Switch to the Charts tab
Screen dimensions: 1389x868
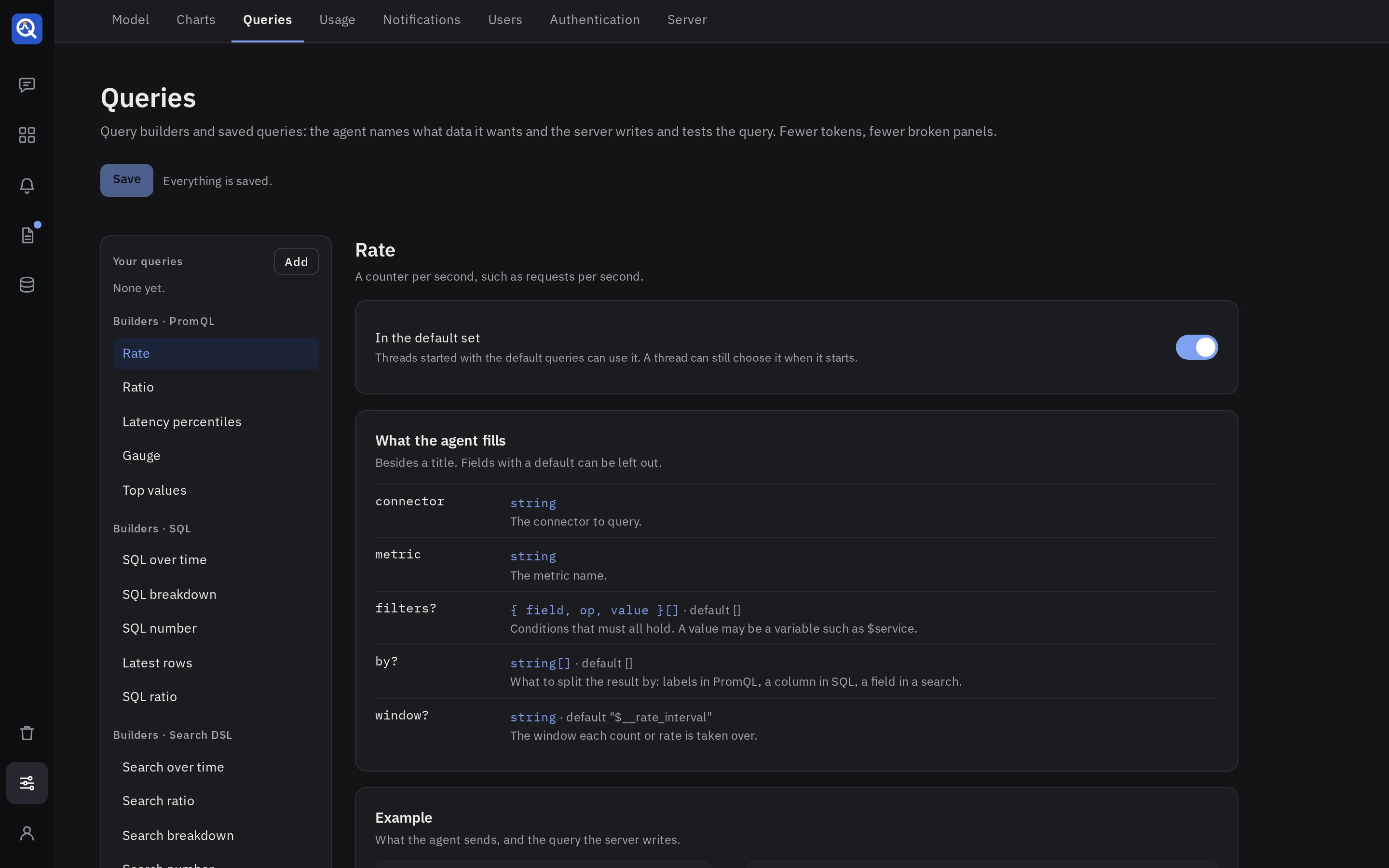click(196, 20)
